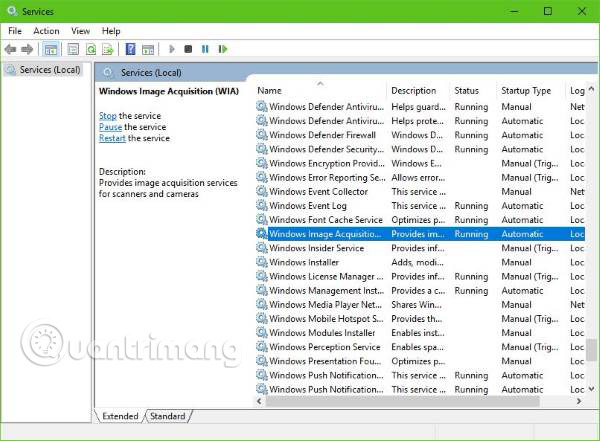Open the Action menu

point(46,31)
